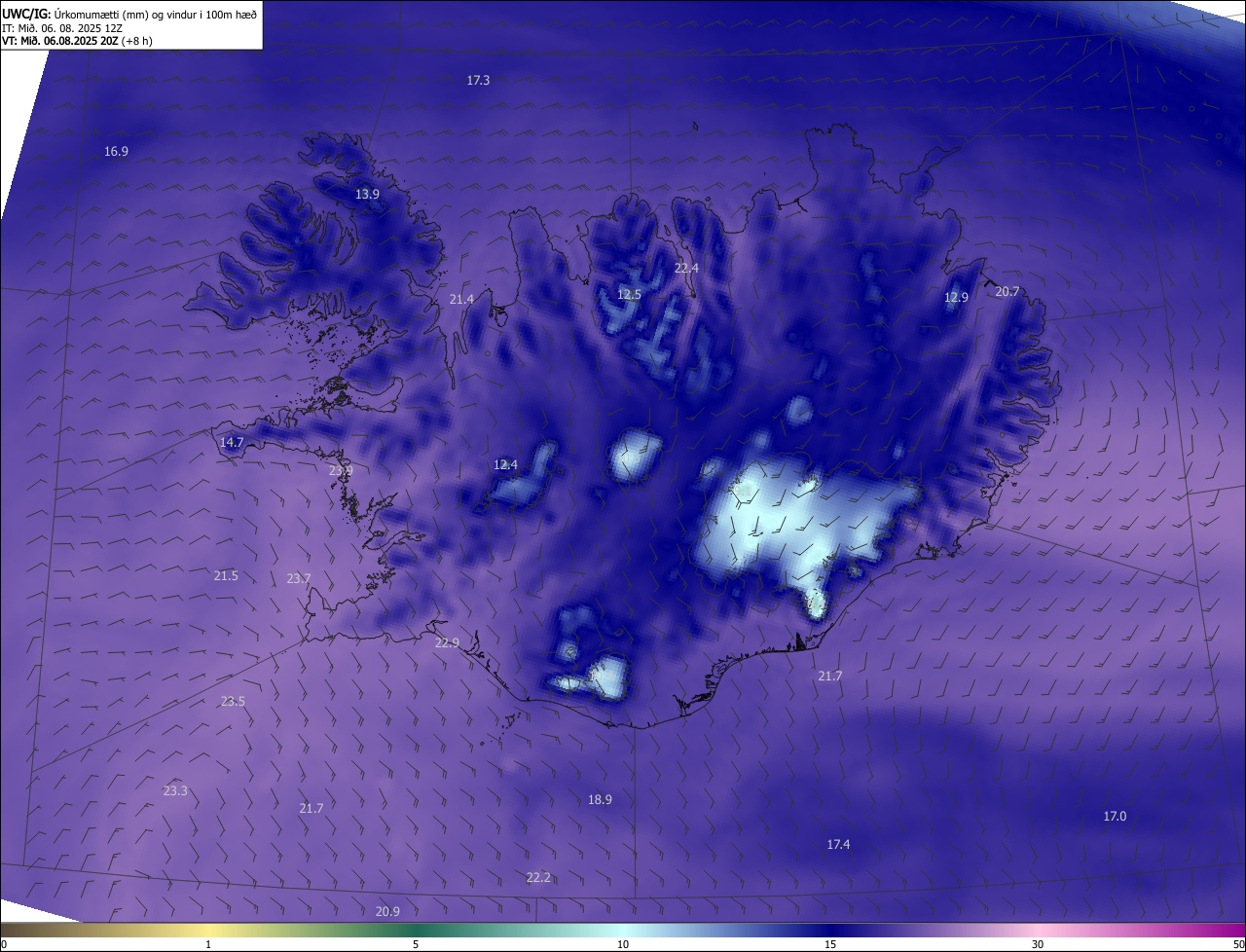This screenshot has width=1246, height=952.
Task: Pick the 10 tick on the colour scale
Action: click(623, 944)
